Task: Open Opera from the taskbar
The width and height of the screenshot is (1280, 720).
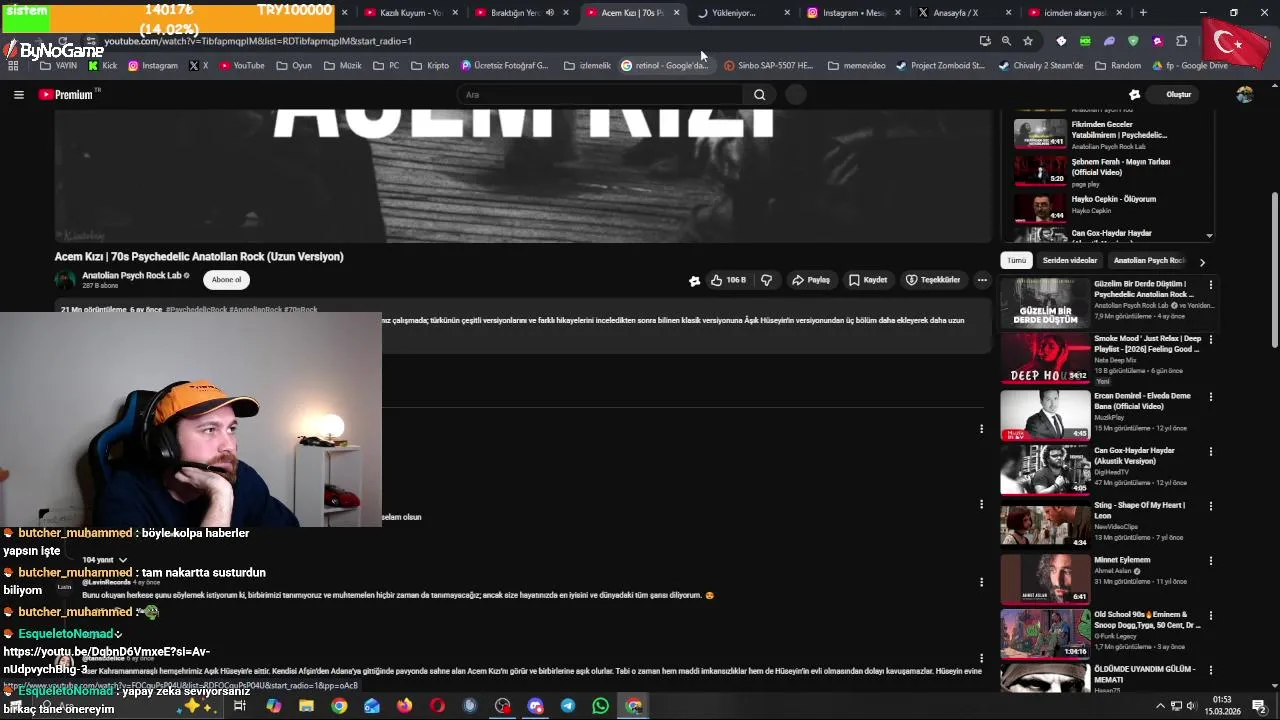Action: [x=437, y=706]
